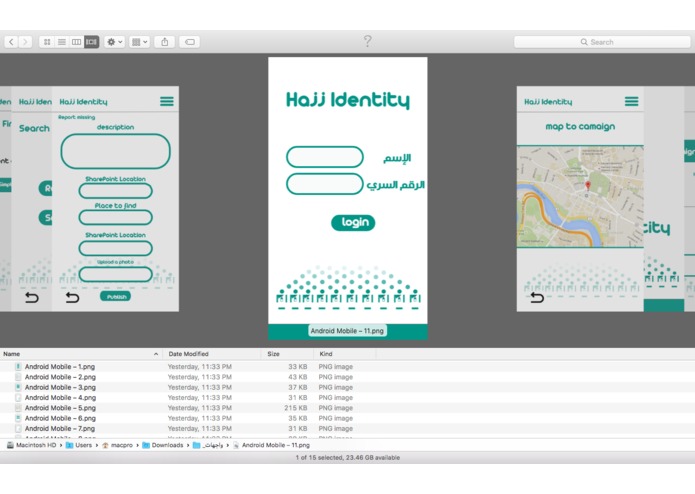This screenshot has width=695, height=494.
Task: Click back arrow in map preview
Action: pos(537,297)
